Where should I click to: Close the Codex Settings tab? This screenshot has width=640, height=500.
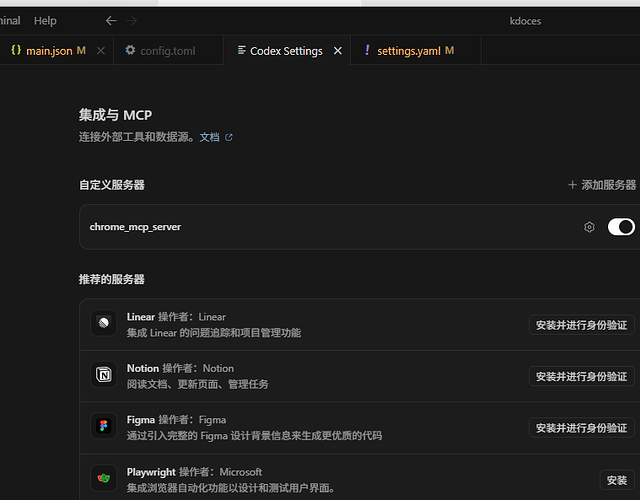[x=338, y=51]
